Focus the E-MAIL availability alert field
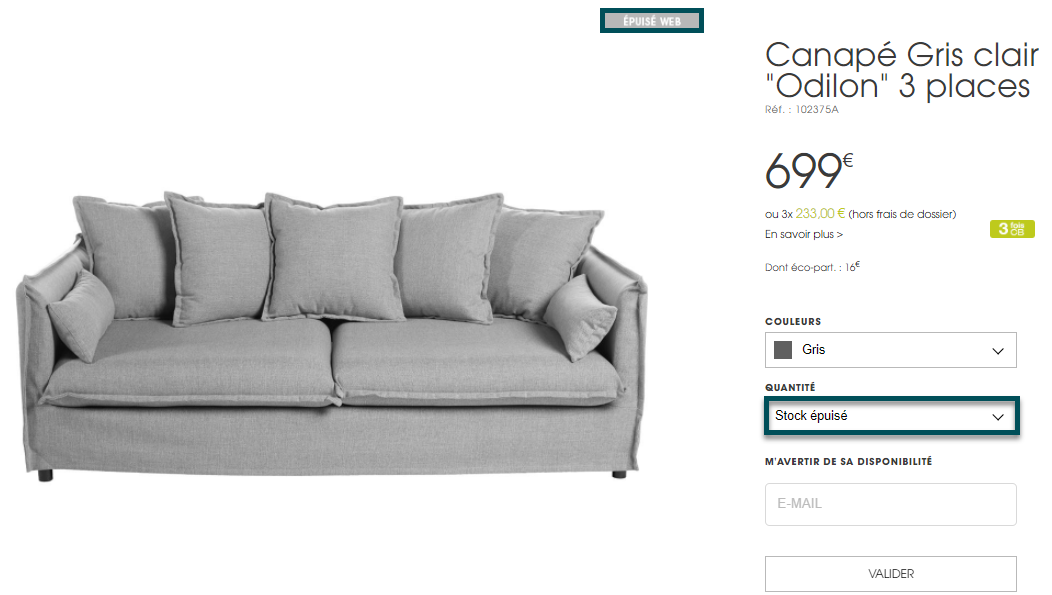 (890, 504)
